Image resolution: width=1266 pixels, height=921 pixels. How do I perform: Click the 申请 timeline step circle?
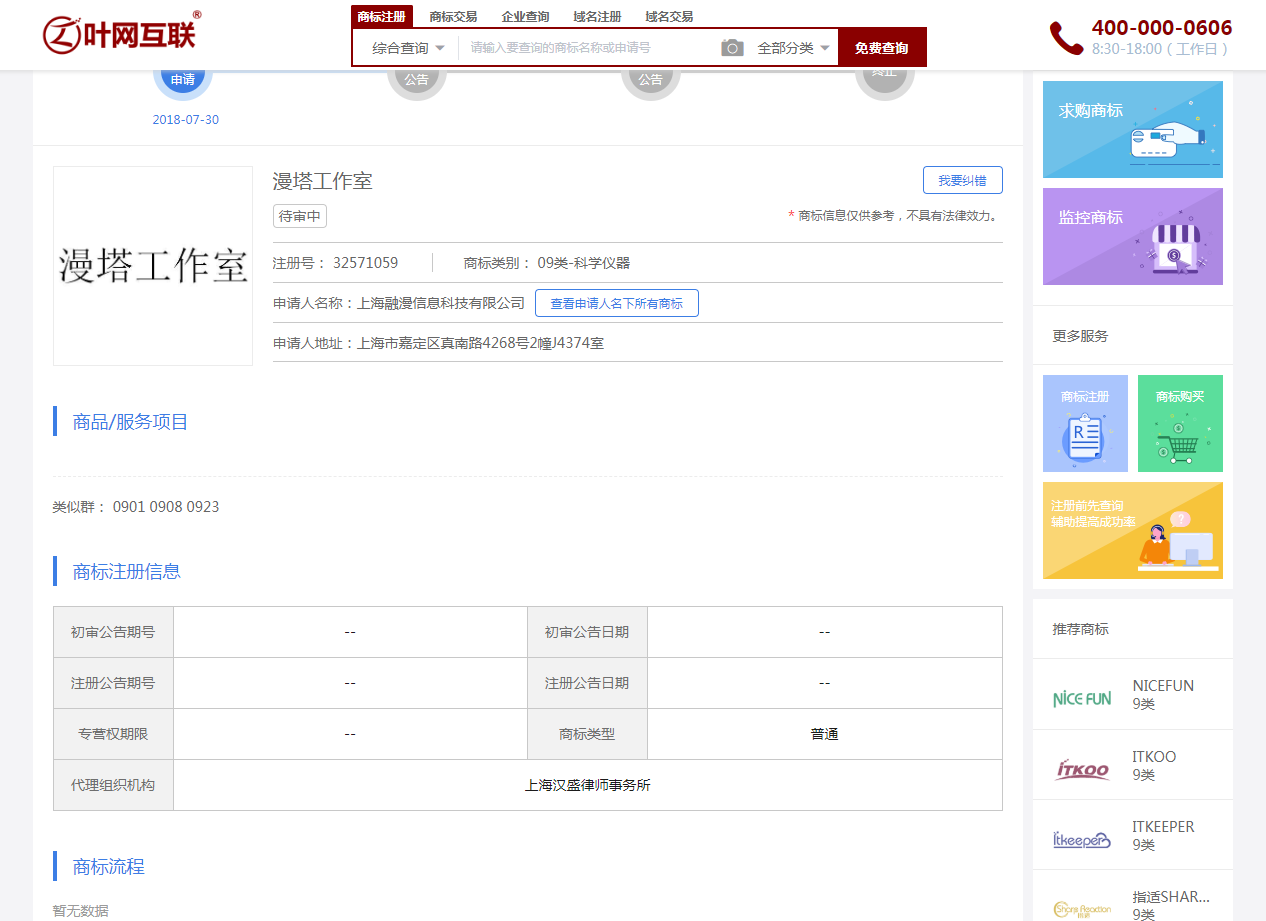pos(183,80)
